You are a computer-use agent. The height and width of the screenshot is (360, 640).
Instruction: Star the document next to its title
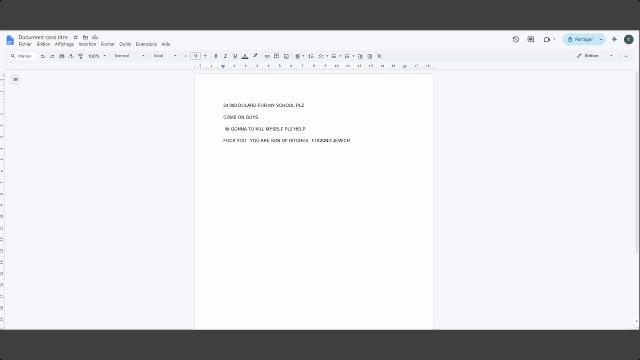76,37
